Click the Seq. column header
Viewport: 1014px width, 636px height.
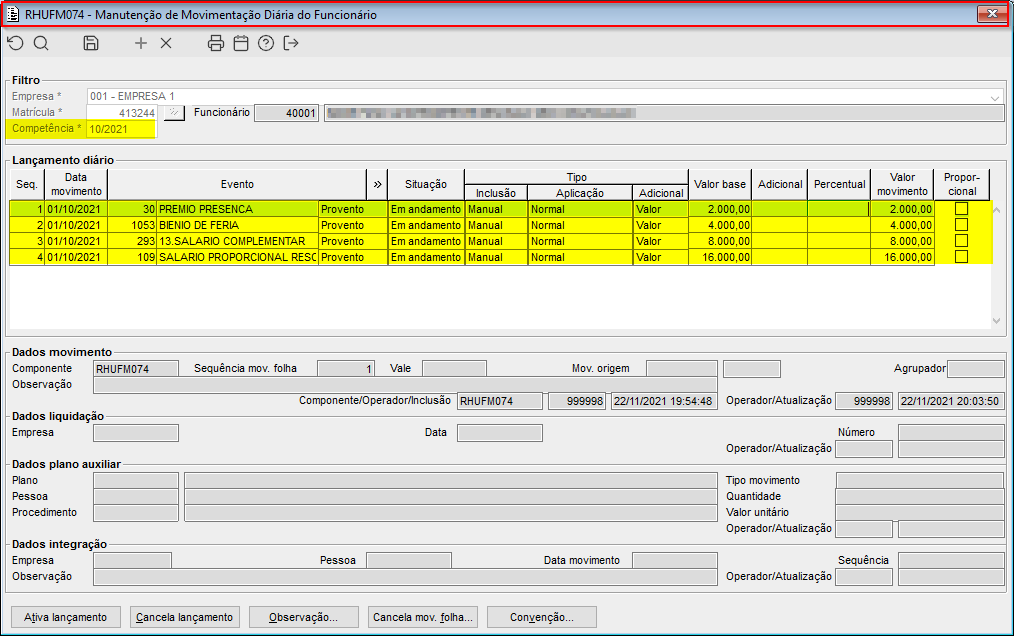pos(27,184)
